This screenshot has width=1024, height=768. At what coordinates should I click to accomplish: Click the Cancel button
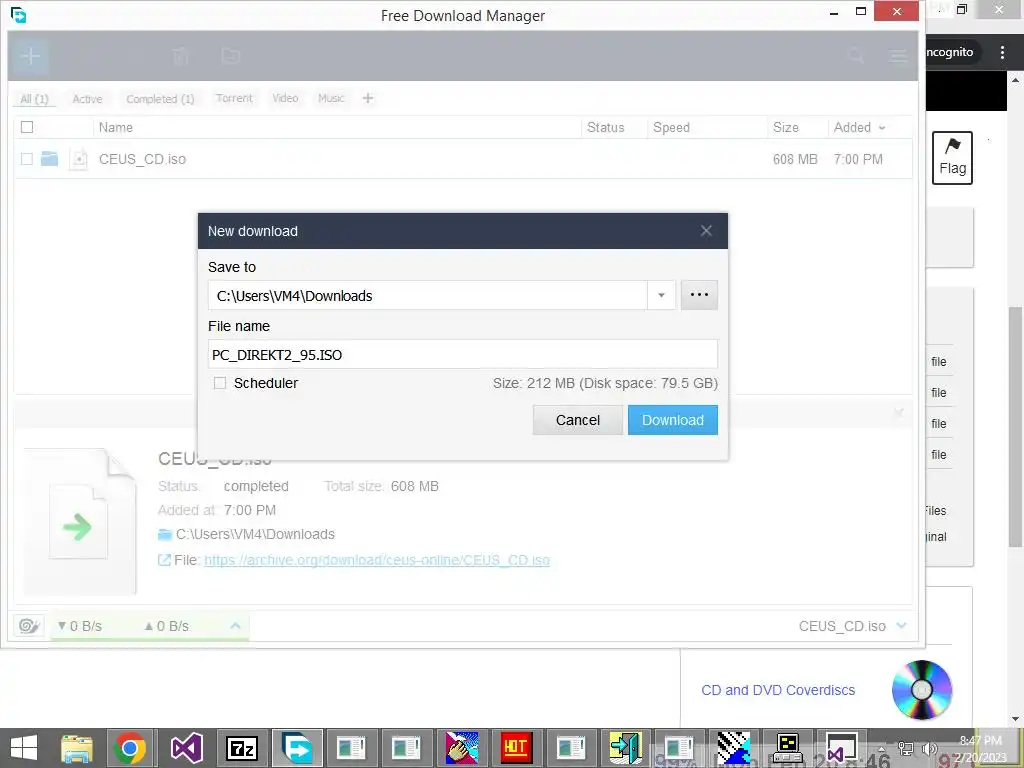coord(577,420)
